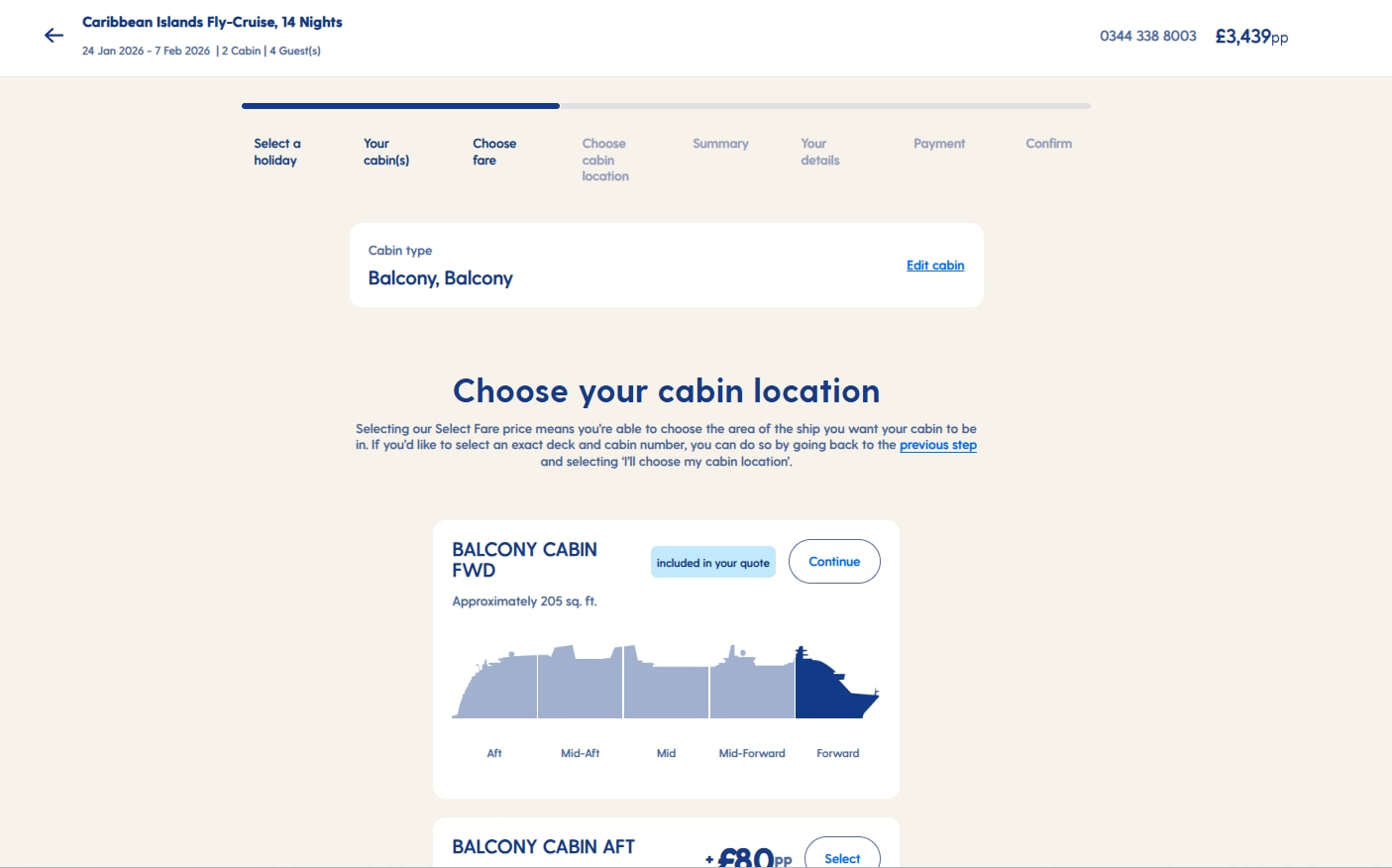This screenshot has height=868, width=1392.
Task: Open the Payment step
Action: pyautogui.click(x=939, y=144)
